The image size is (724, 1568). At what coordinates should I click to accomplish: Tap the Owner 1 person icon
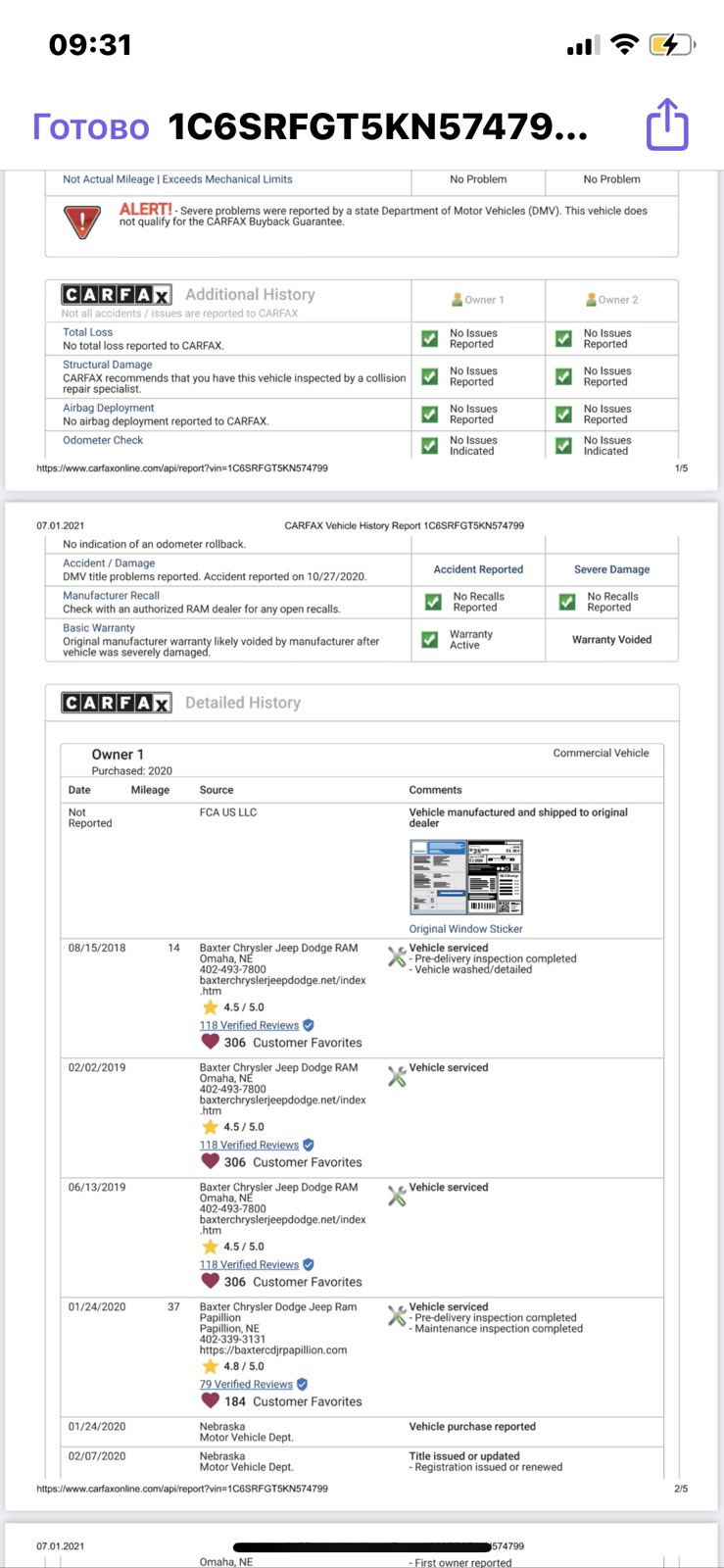click(457, 300)
